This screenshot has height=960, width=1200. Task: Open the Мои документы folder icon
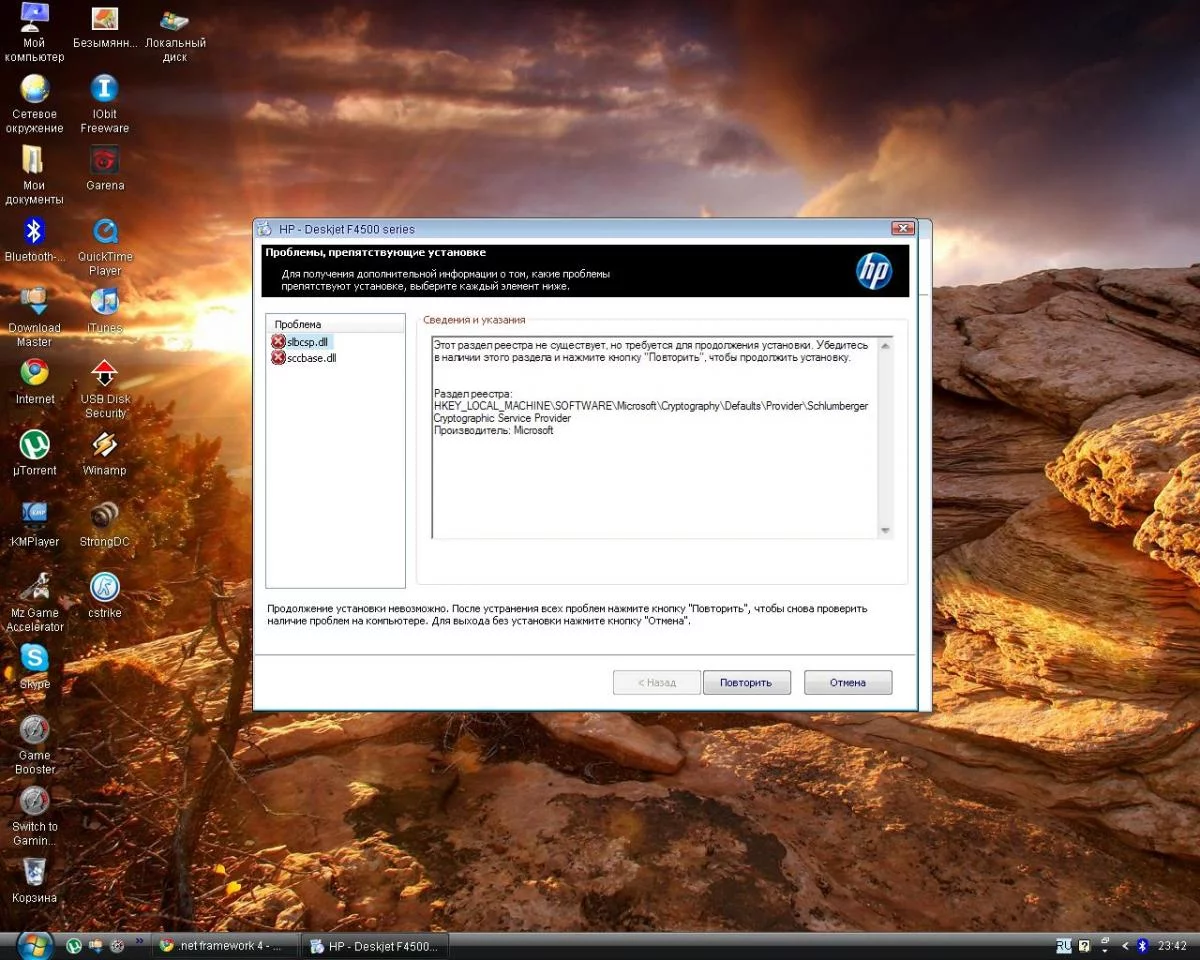34,174
